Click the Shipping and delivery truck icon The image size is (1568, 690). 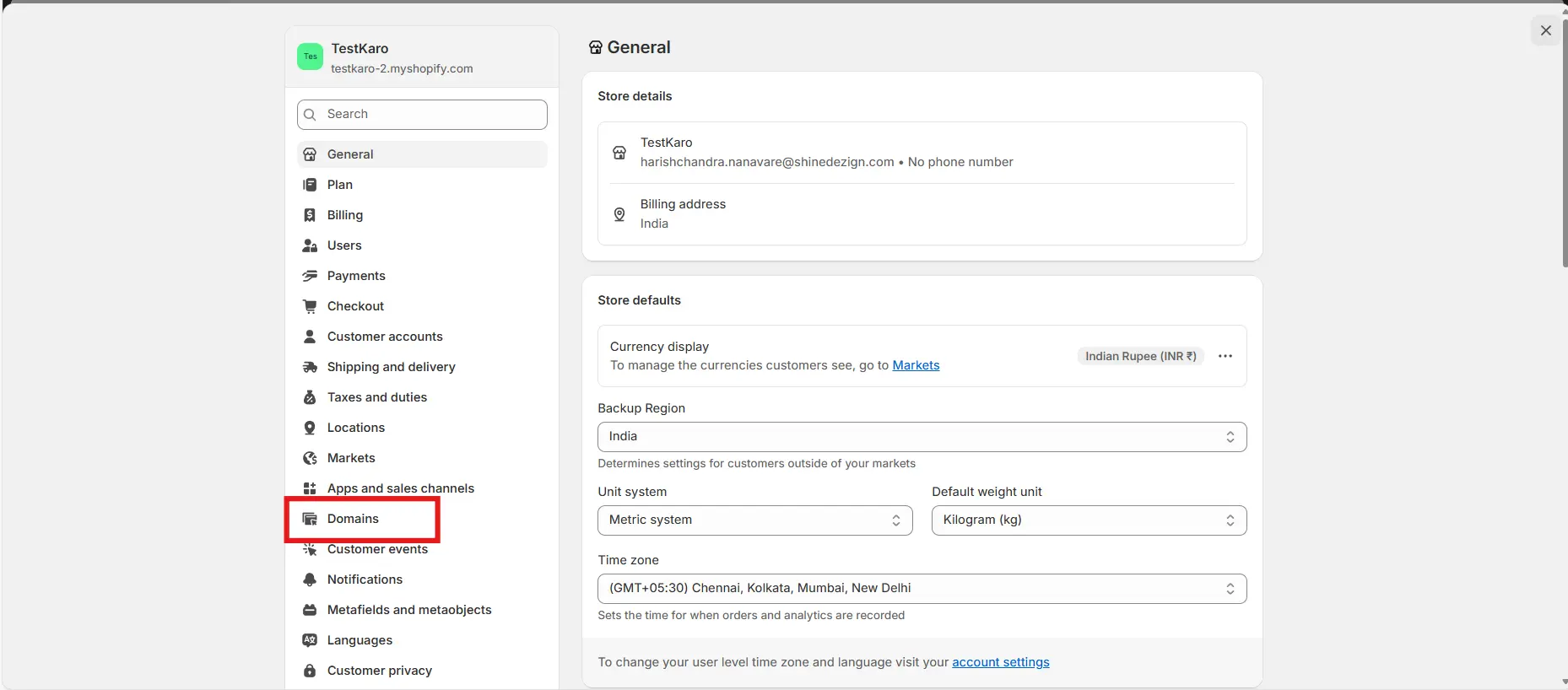(310, 367)
